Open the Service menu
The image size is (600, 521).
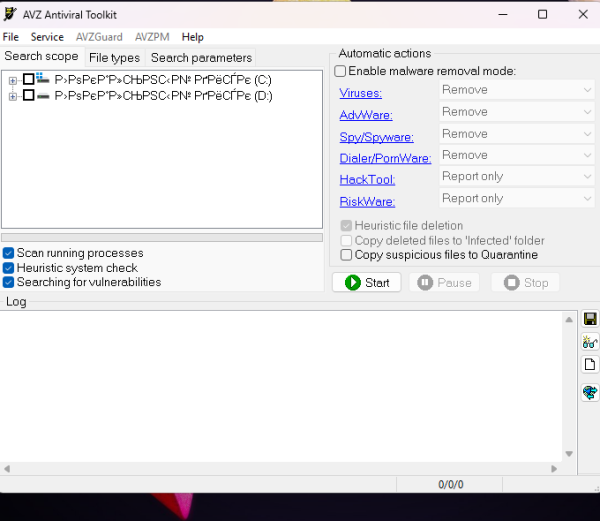click(x=47, y=37)
